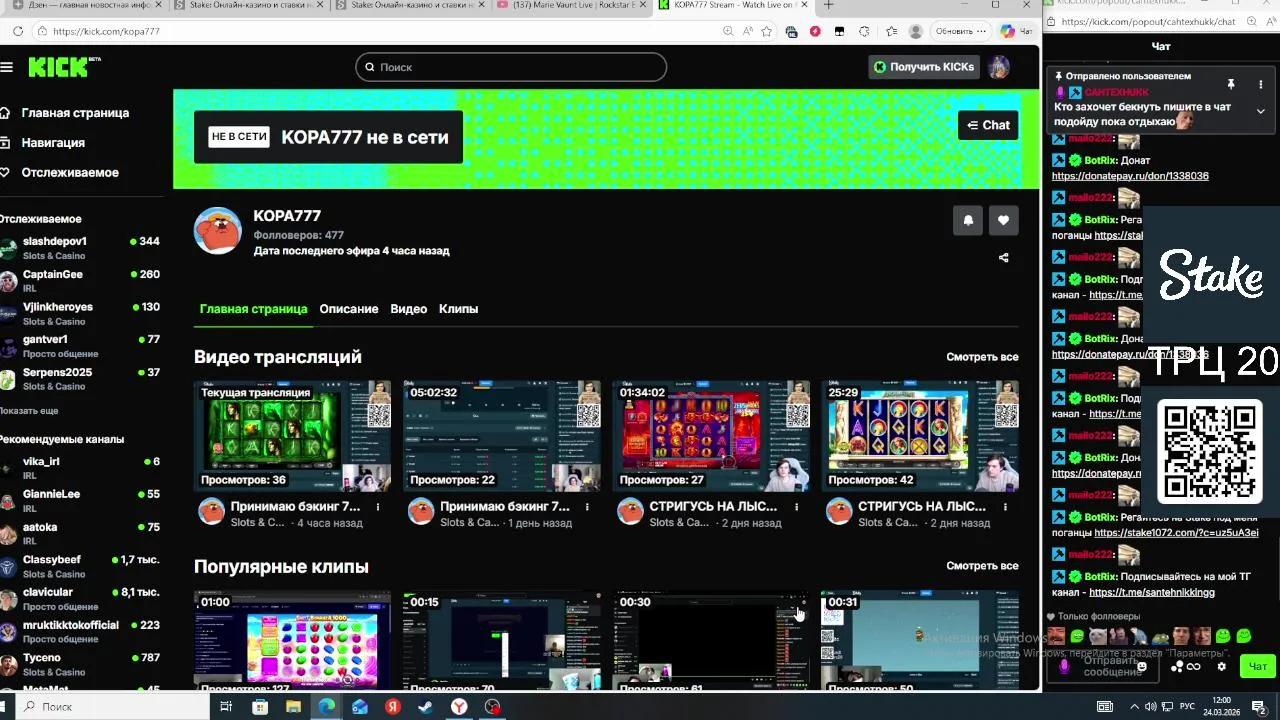Share the KOPA777 channel via share icon

tap(1004, 257)
